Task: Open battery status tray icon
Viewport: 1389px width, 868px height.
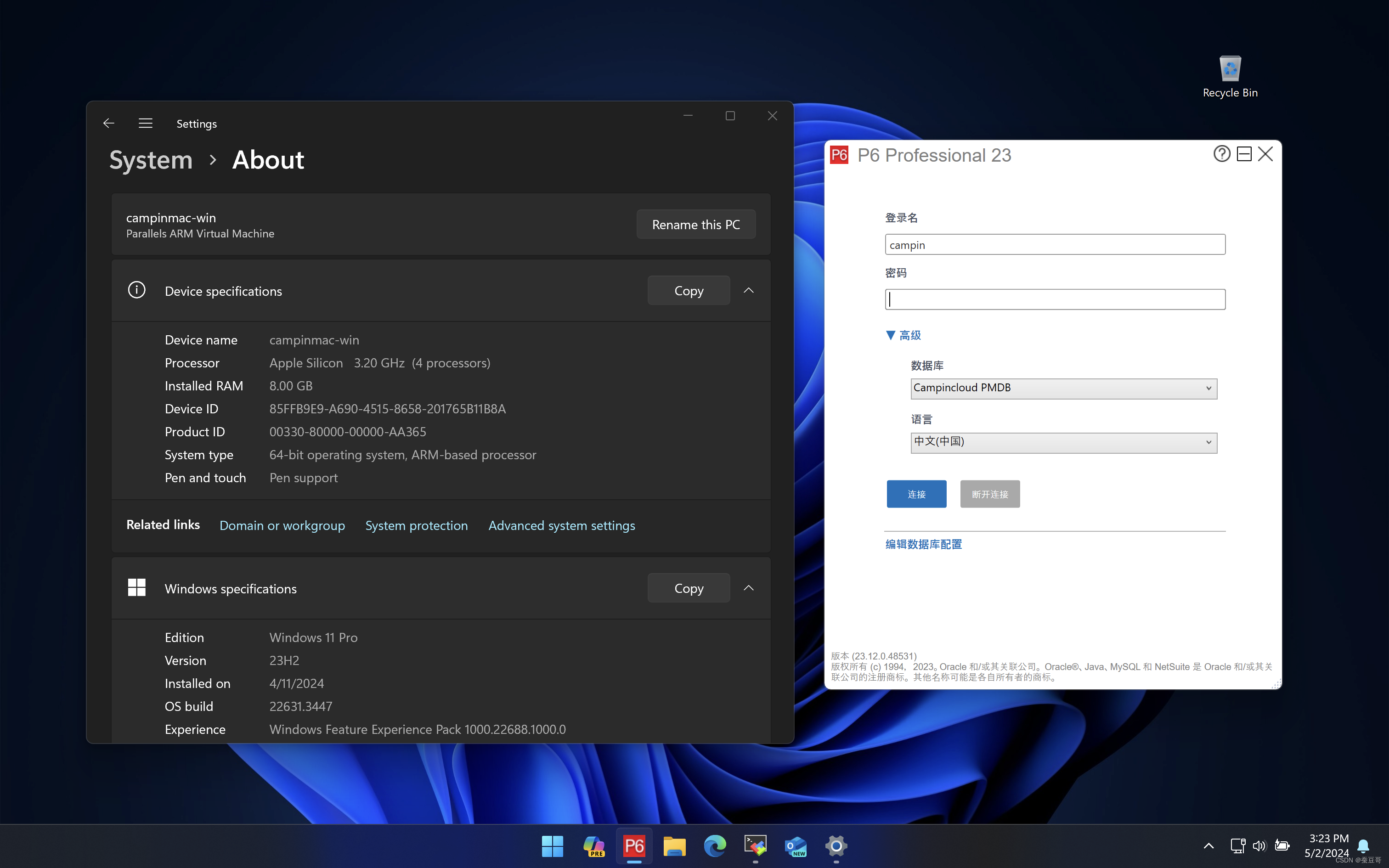Action: 1282,845
